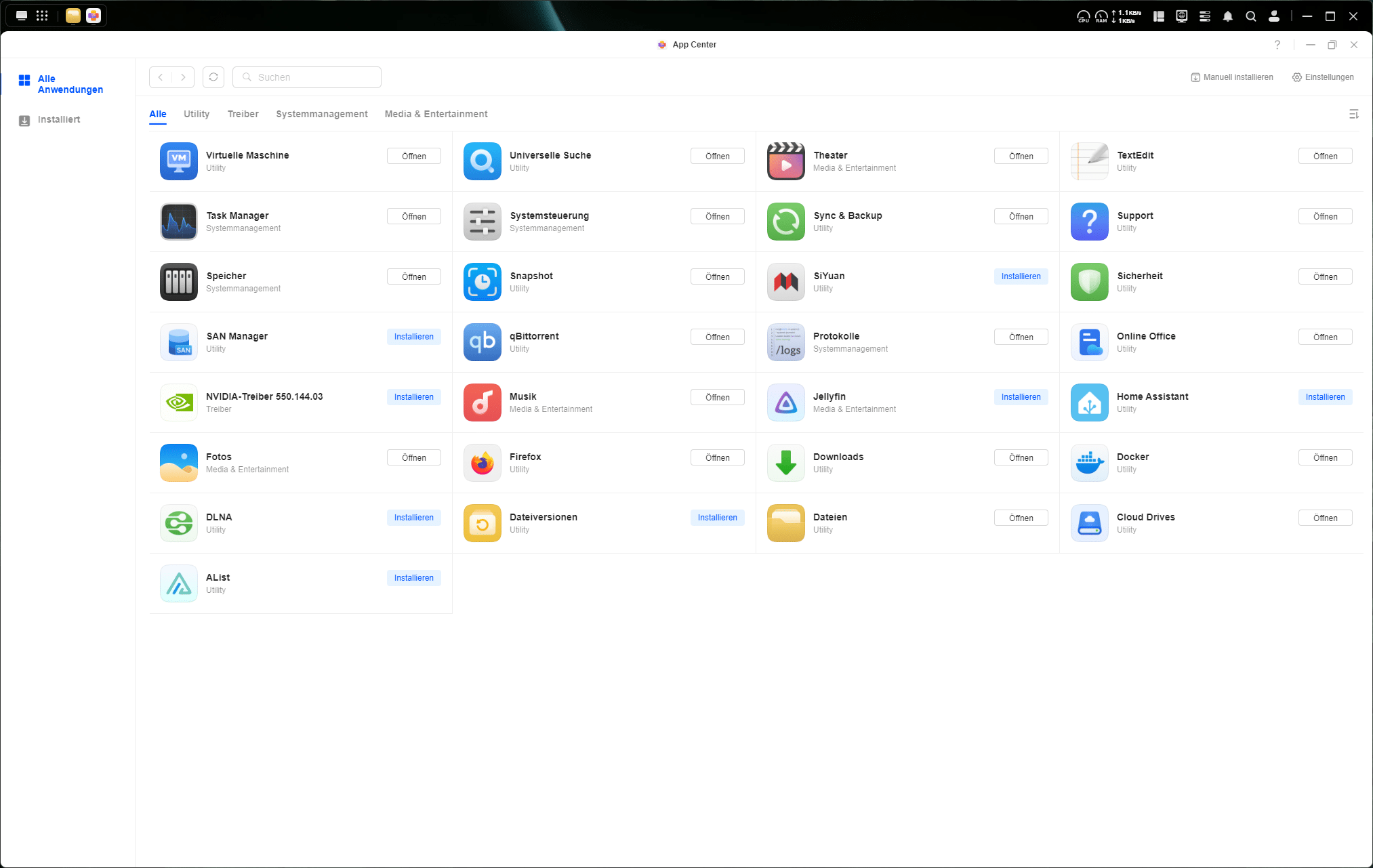Select the Systemmanagement tab
1373x868 pixels.
tap(321, 114)
